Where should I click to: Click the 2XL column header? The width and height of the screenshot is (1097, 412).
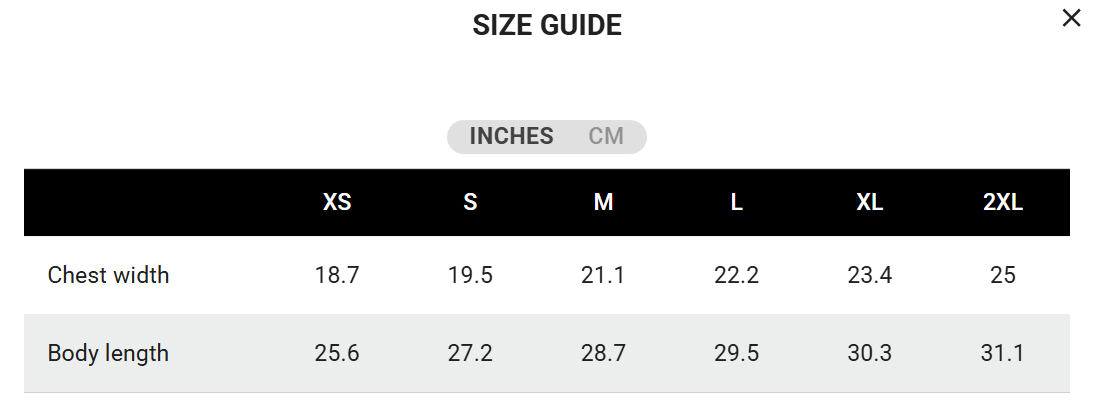tap(1003, 203)
